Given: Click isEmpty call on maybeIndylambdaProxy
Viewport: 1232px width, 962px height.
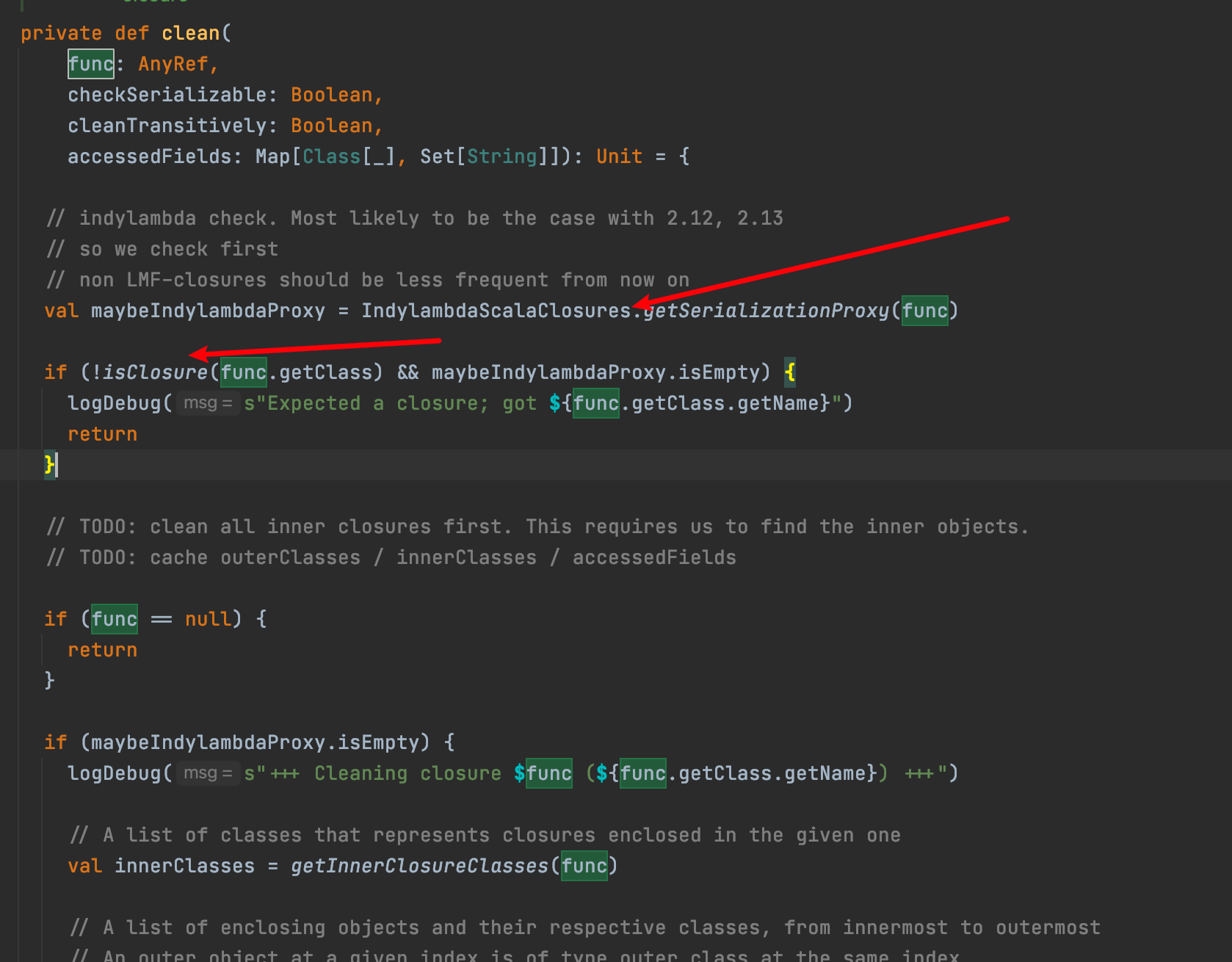Looking at the screenshot, I should 378,742.
